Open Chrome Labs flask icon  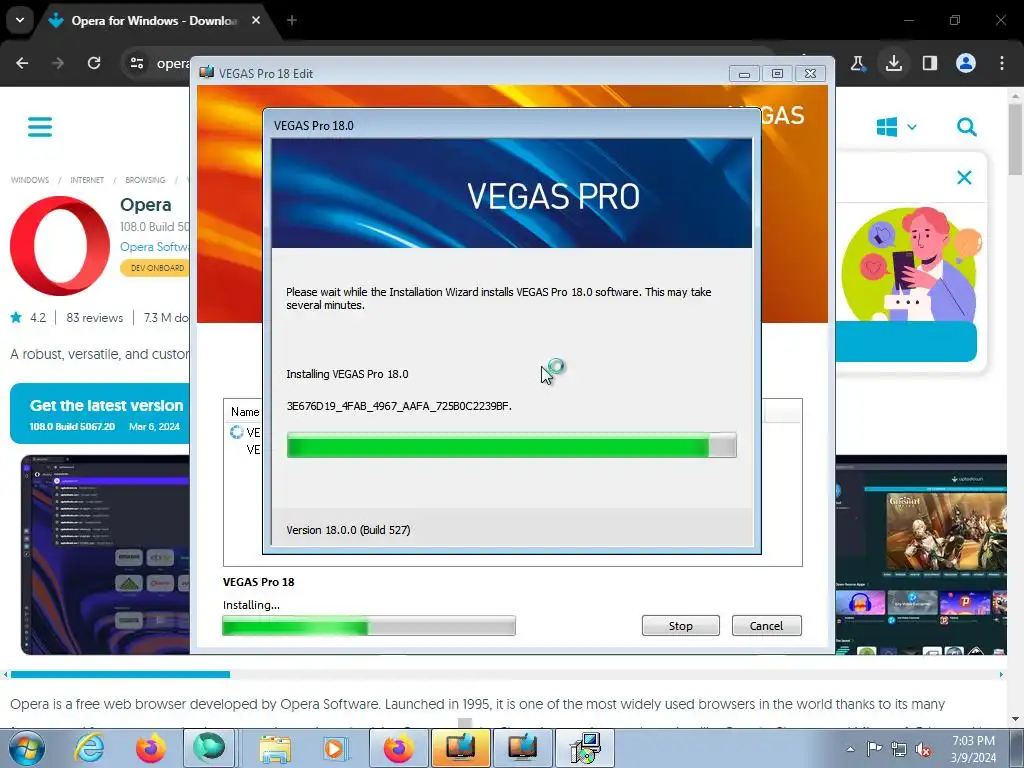click(857, 63)
